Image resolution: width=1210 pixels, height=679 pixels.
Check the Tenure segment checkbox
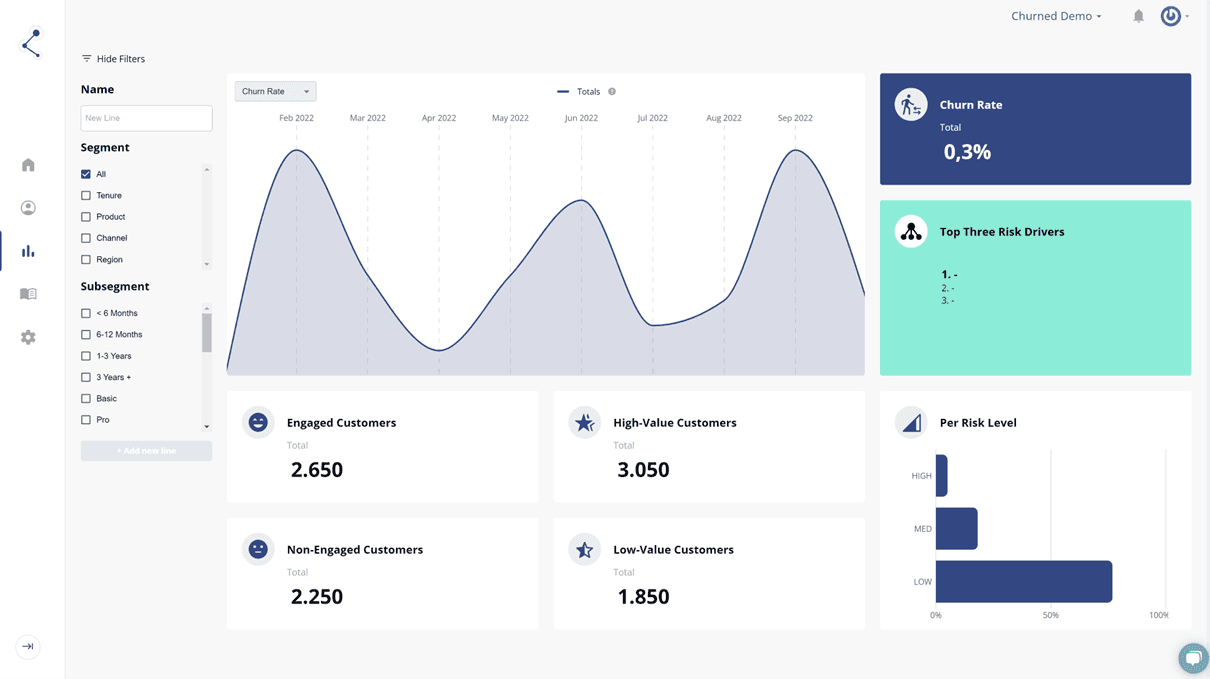coord(86,196)
